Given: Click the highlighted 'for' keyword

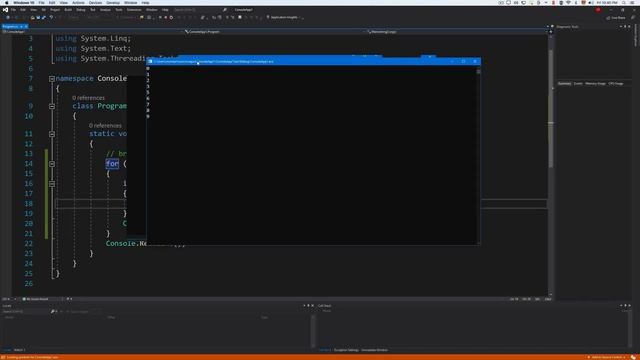Looking at the screenshot, I should [x=112, y=164].
